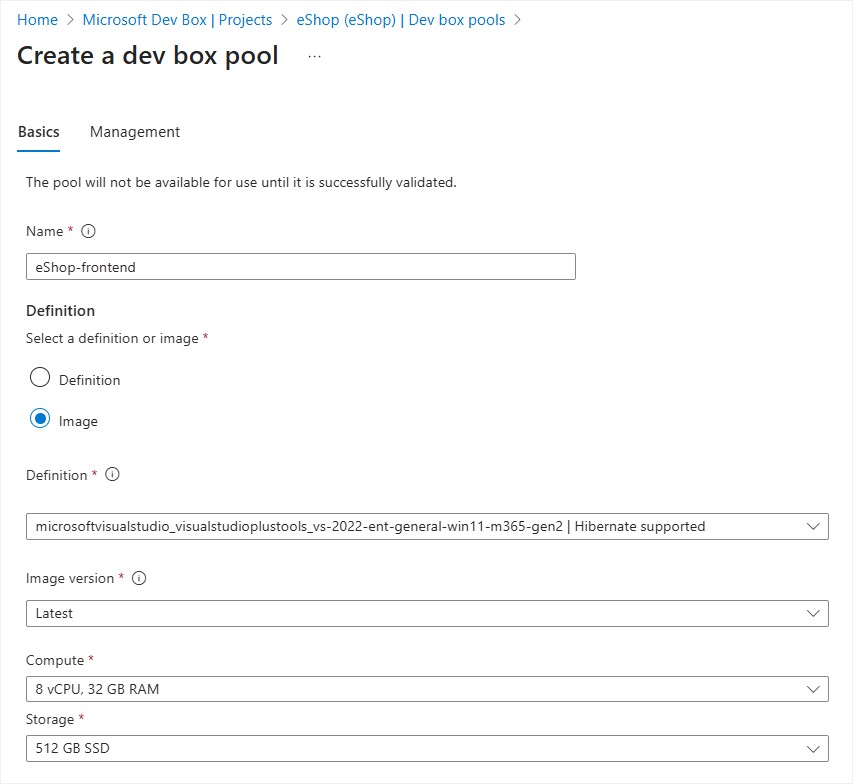Switch to the Management tab
This screenshot has height=784, width=853.
[135, 132]
